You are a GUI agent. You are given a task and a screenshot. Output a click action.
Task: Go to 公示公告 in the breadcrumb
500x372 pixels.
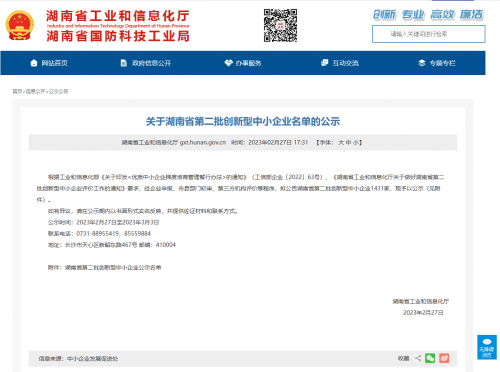click(58, 91)
